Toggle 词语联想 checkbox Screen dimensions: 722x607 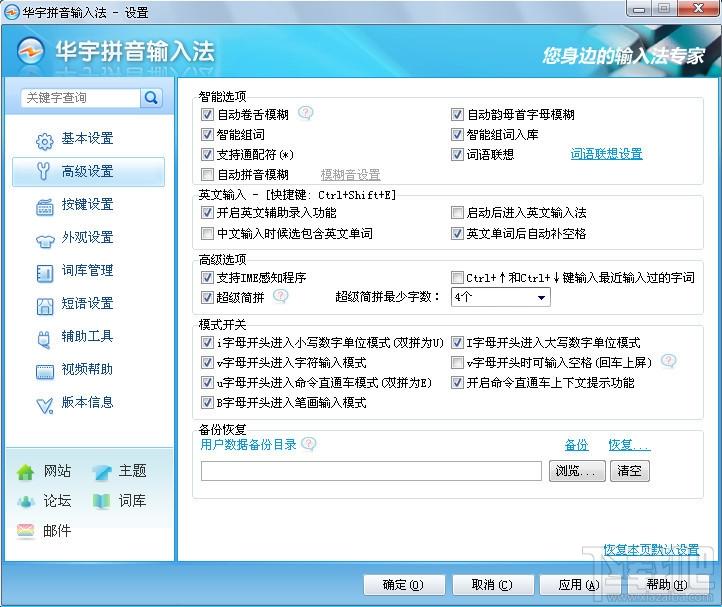coord(457,154)
